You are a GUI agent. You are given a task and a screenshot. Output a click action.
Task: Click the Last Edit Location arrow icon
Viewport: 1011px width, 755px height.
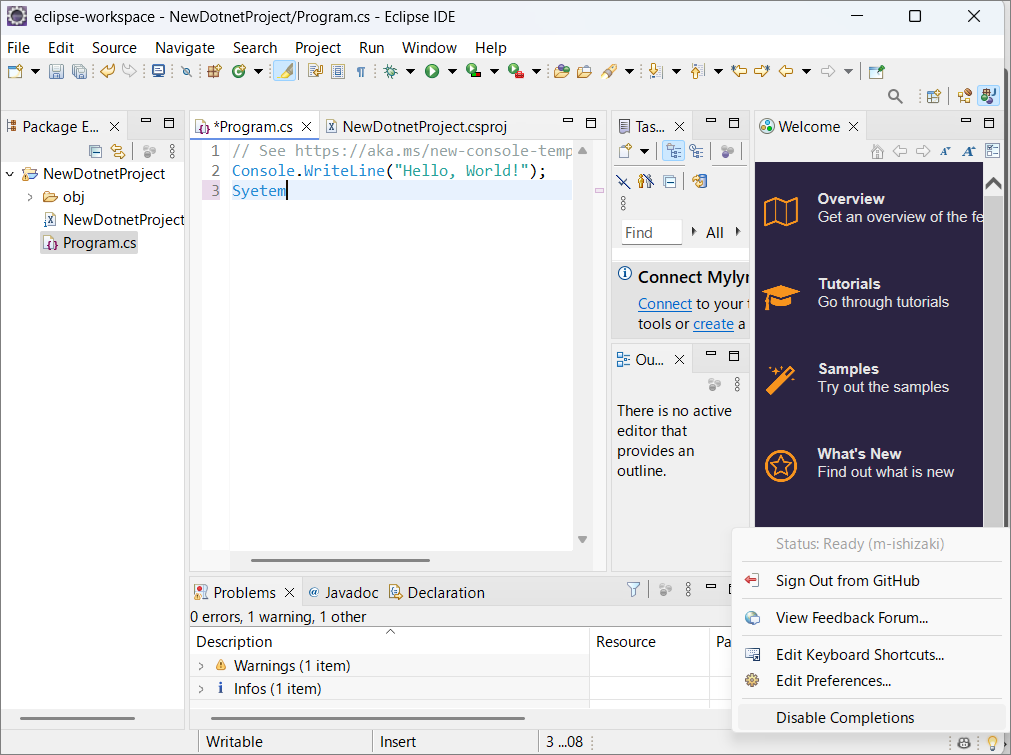[739, 71]
